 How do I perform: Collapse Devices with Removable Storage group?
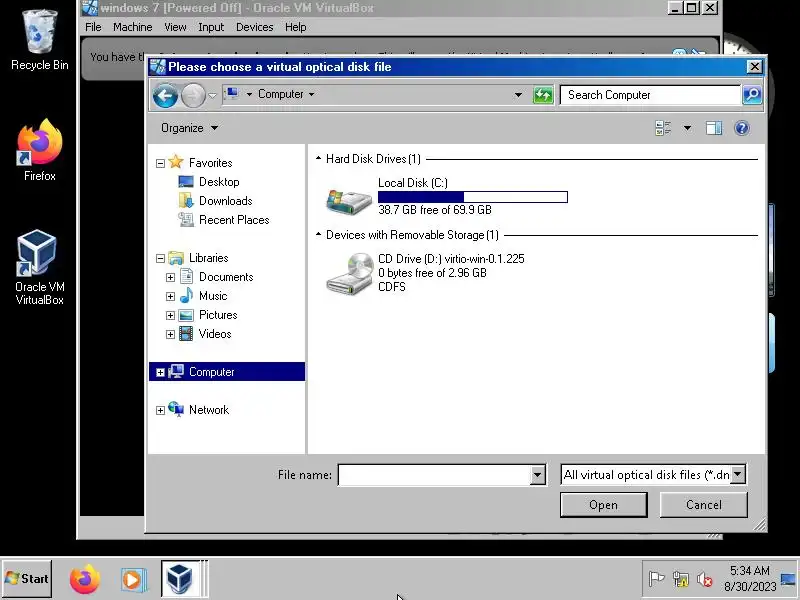318,235
